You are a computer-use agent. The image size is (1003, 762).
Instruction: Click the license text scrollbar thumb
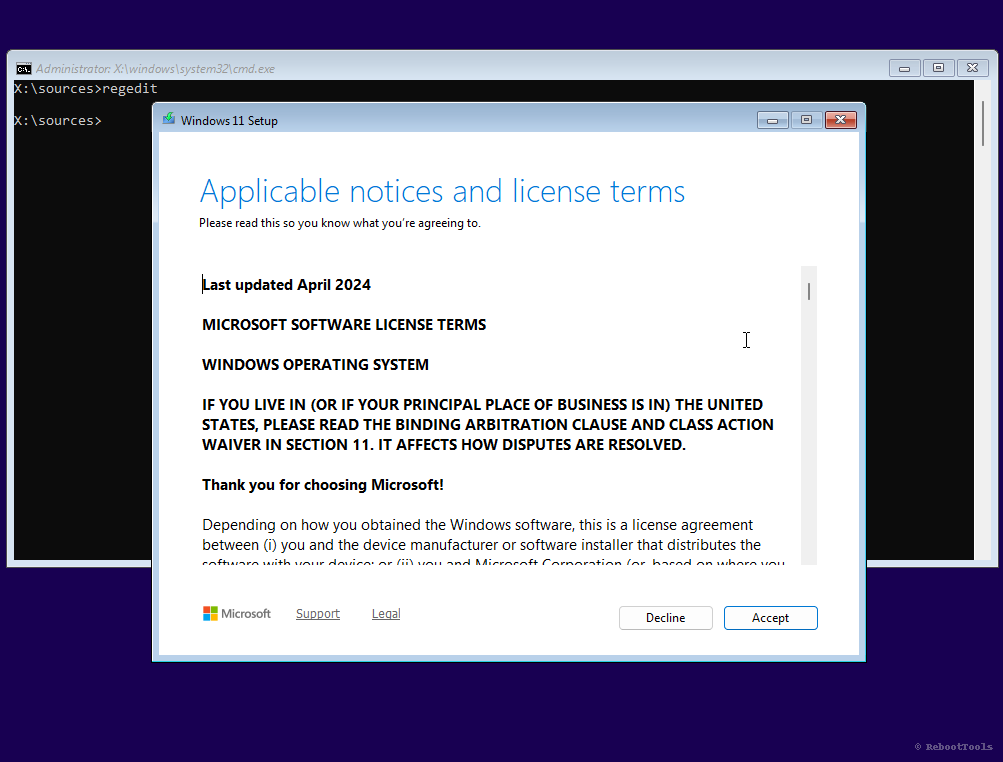[808, 290]
